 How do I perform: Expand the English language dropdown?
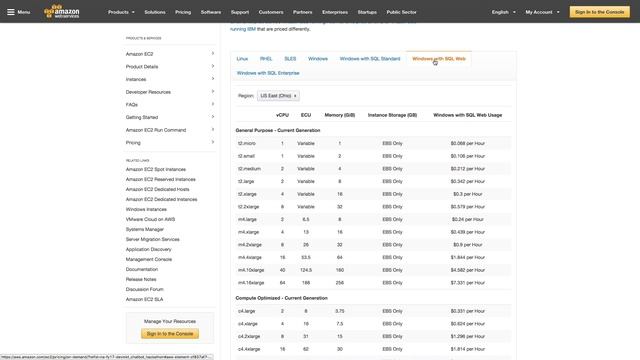503,12
